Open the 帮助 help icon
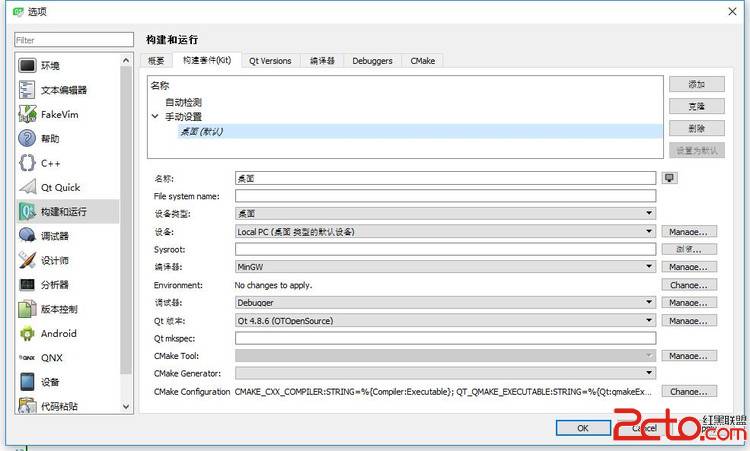Image resolution: width=750 pixels, height=451 pixels. point(27,139)
